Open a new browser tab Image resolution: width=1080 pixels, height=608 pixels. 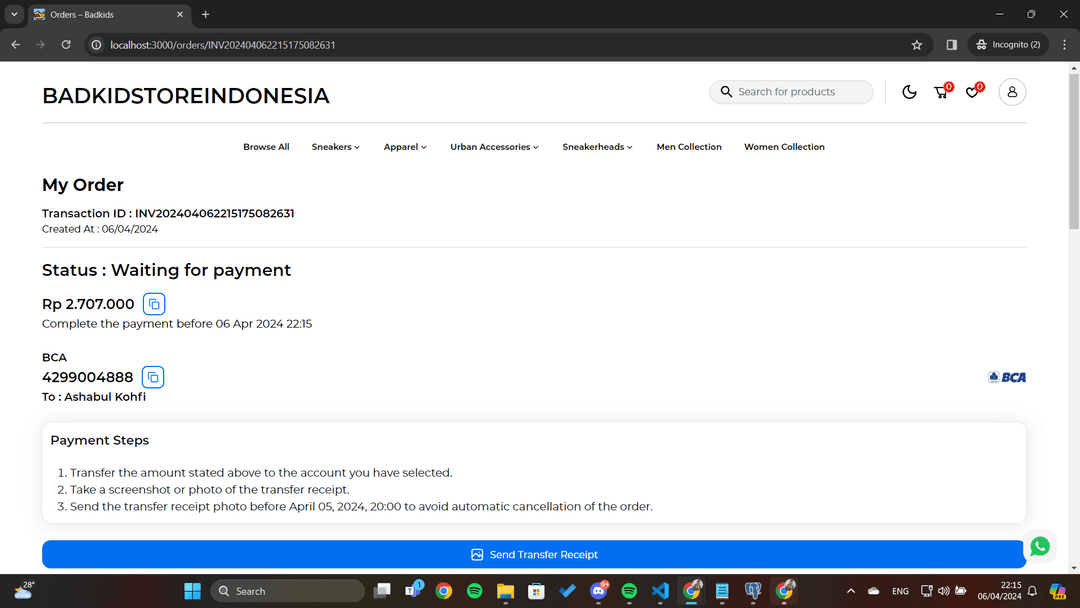coord(205,14)
